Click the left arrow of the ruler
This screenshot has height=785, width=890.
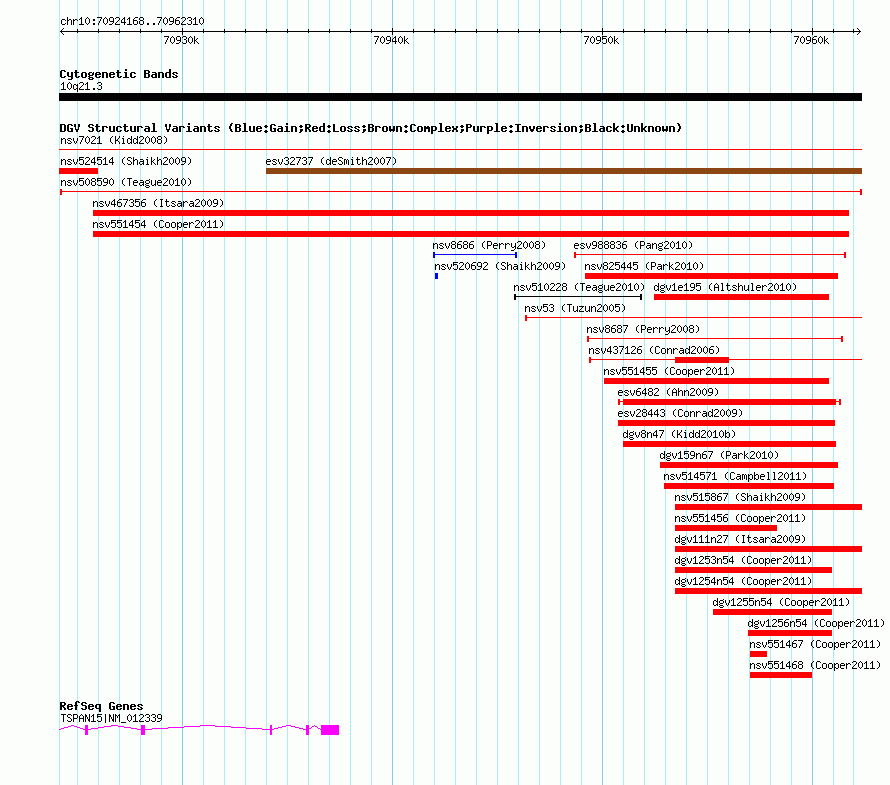pos(62,31)
